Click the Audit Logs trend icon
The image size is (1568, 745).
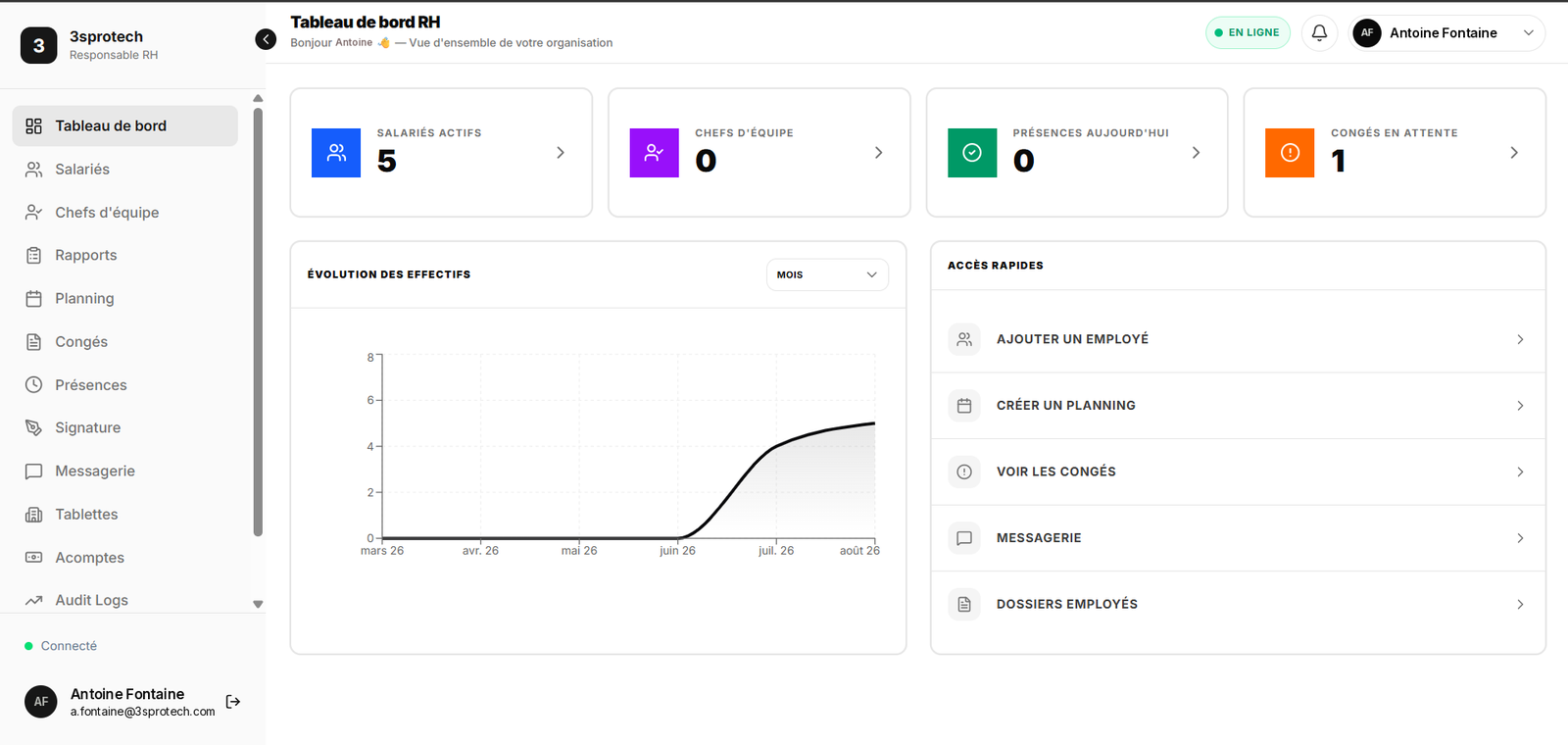click(x=33, y=601)
